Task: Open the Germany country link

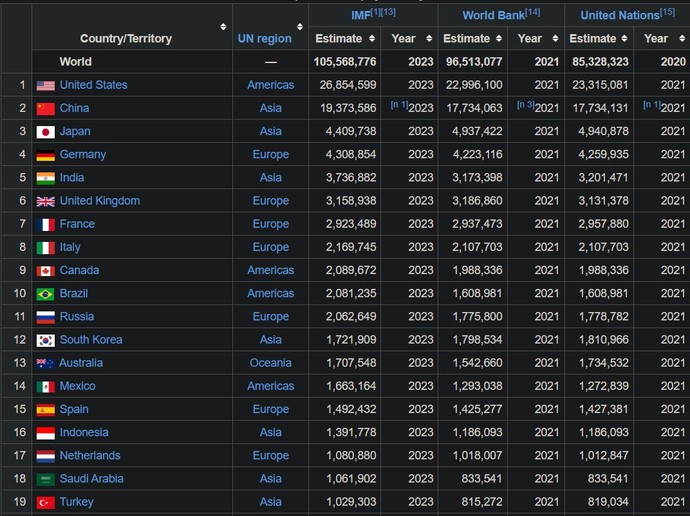Action: [83, 155]
